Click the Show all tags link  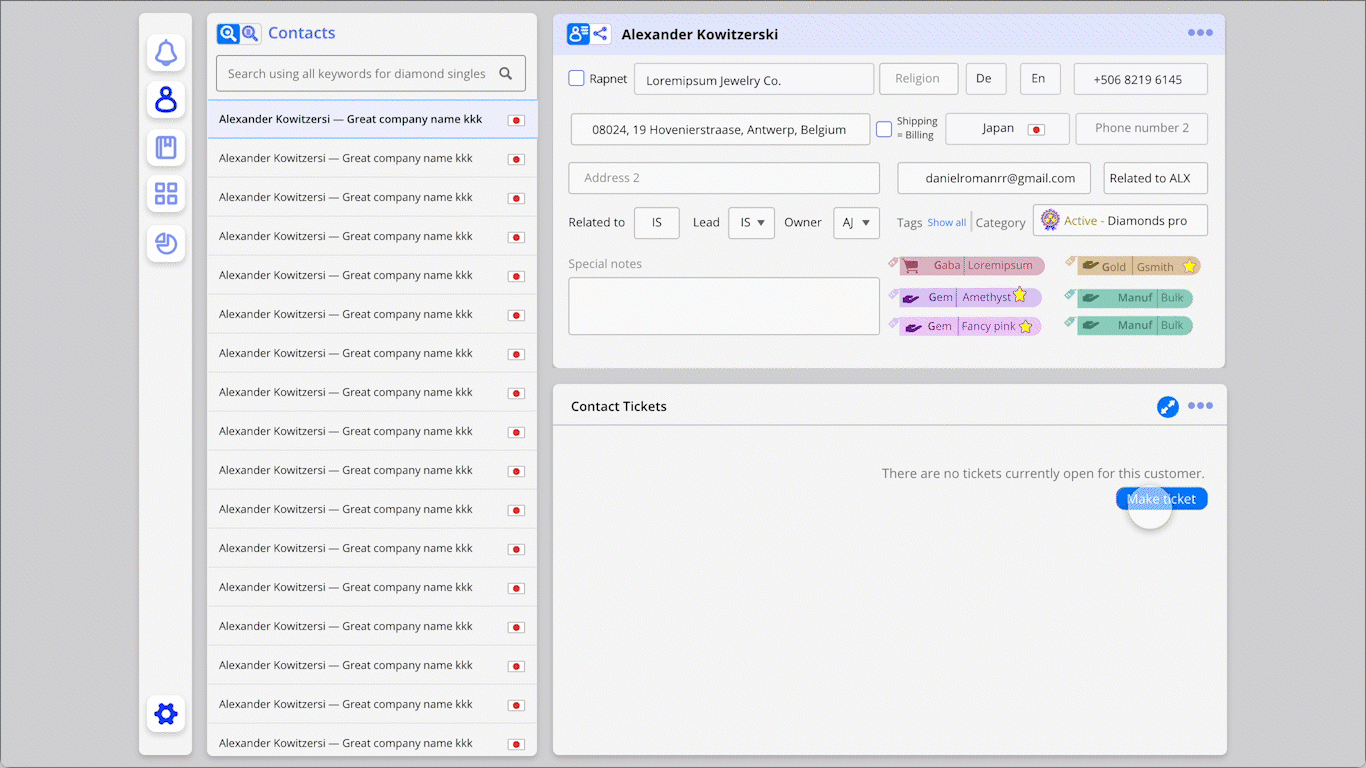click(946, 223)
